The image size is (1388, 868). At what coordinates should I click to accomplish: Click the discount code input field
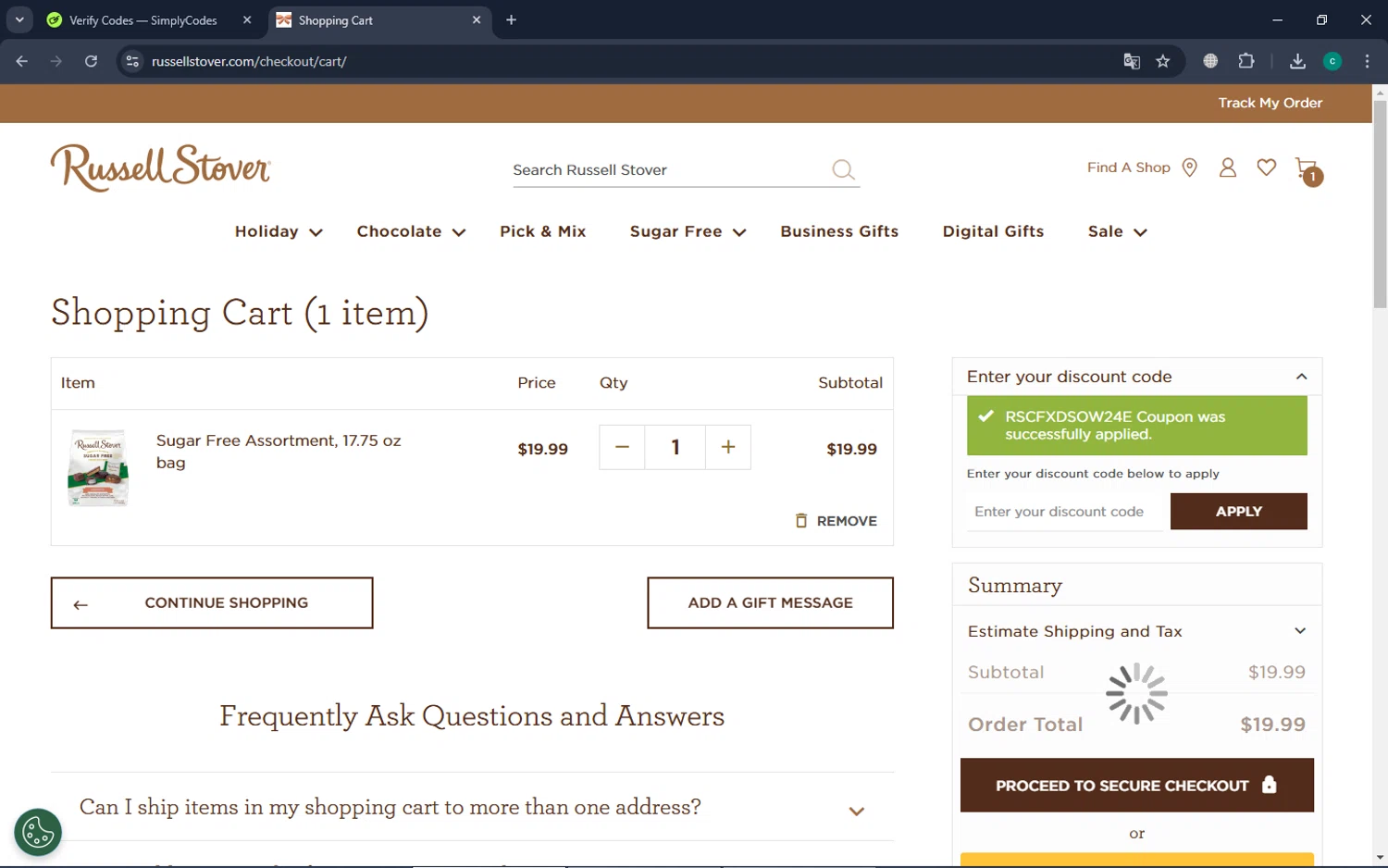[1064, 512]
